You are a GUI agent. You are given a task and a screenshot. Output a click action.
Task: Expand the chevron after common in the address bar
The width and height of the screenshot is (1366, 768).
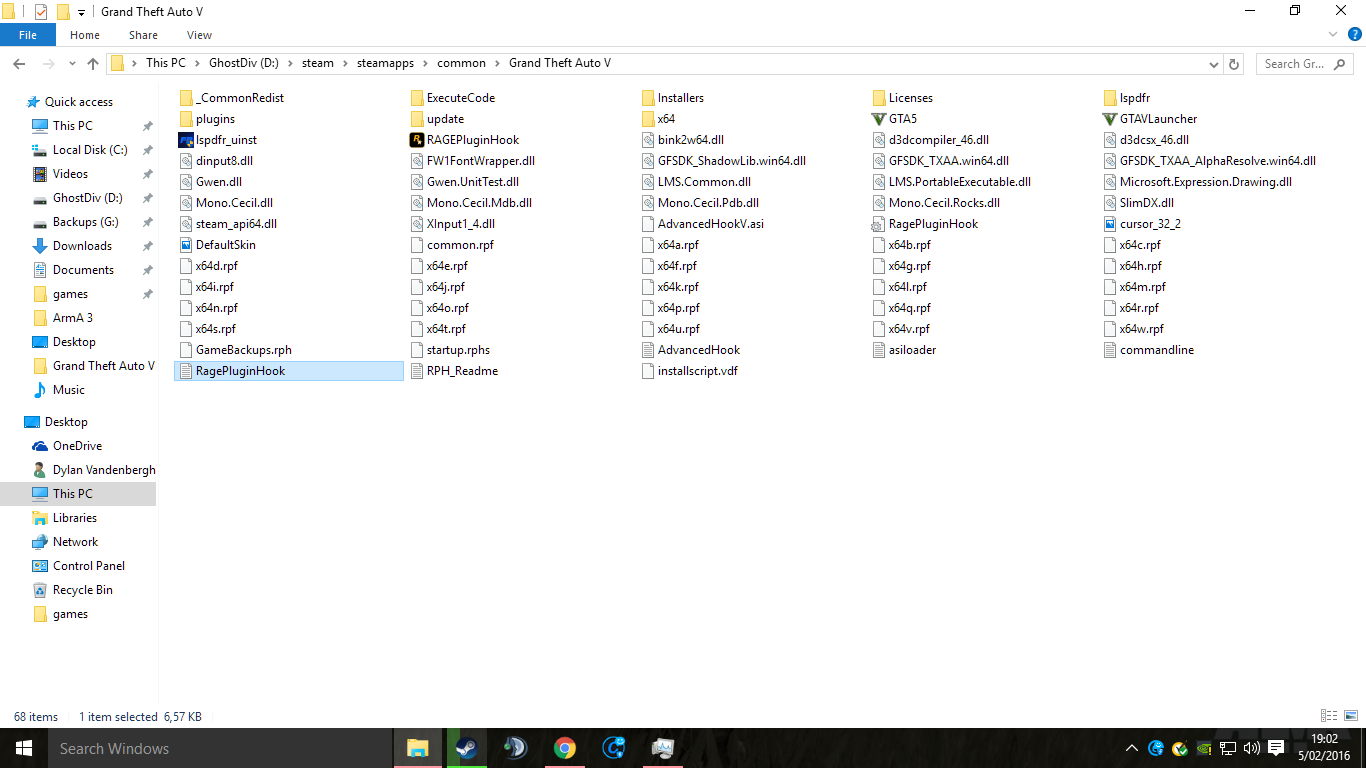[x=498, y=63]
